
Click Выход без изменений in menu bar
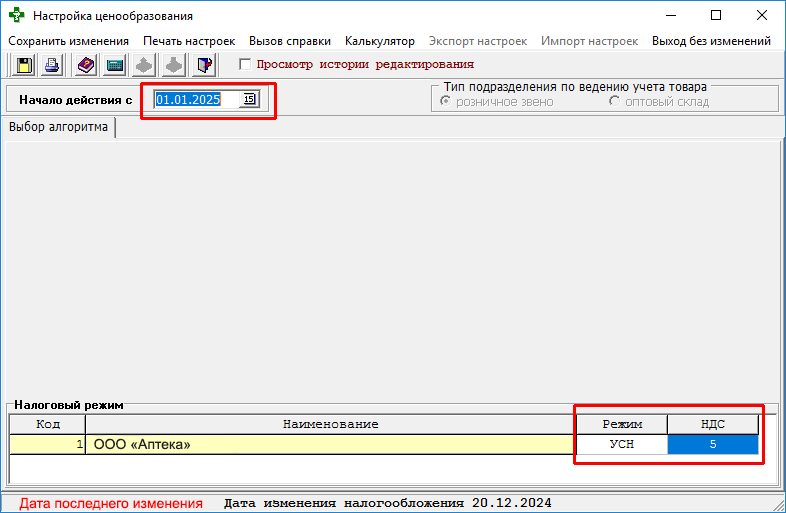click(x=711, y=41)
